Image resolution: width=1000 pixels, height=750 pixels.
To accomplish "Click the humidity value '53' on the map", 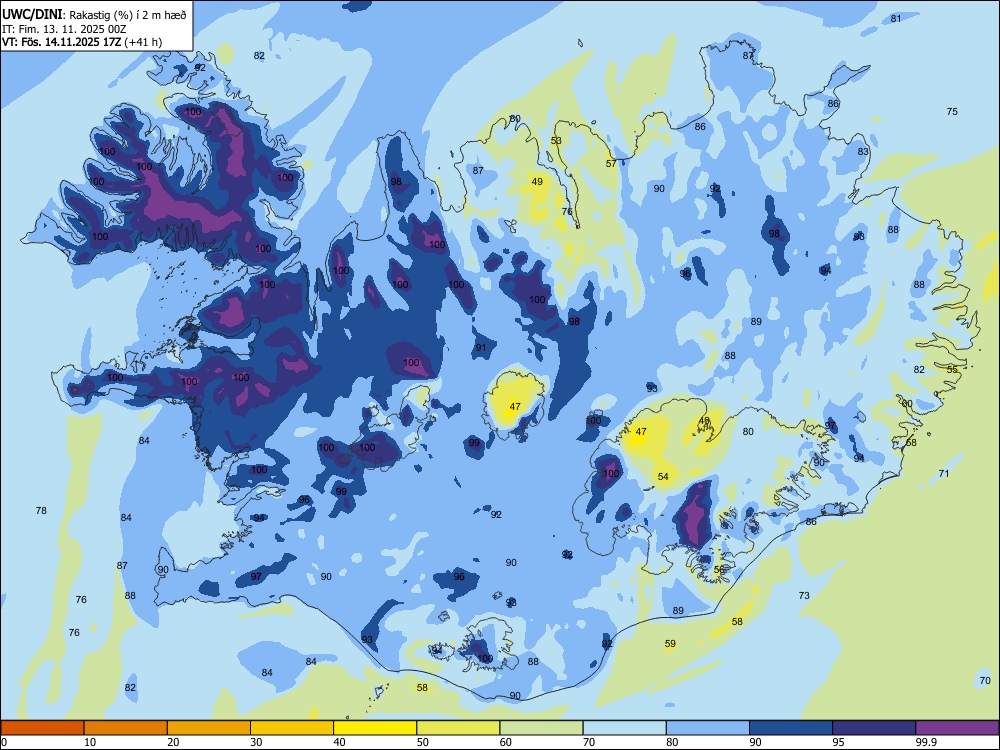I will [x=556, y=140].
